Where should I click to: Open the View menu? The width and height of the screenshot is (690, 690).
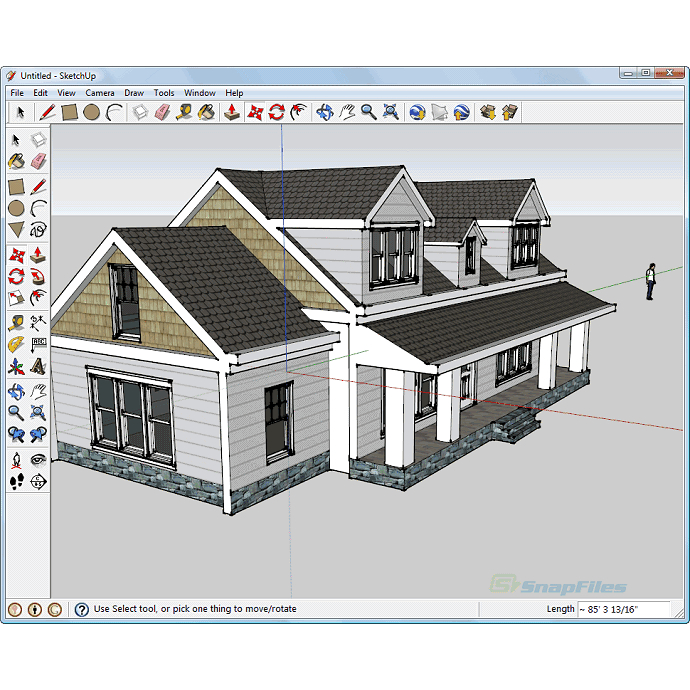click(x=66, y=93)
